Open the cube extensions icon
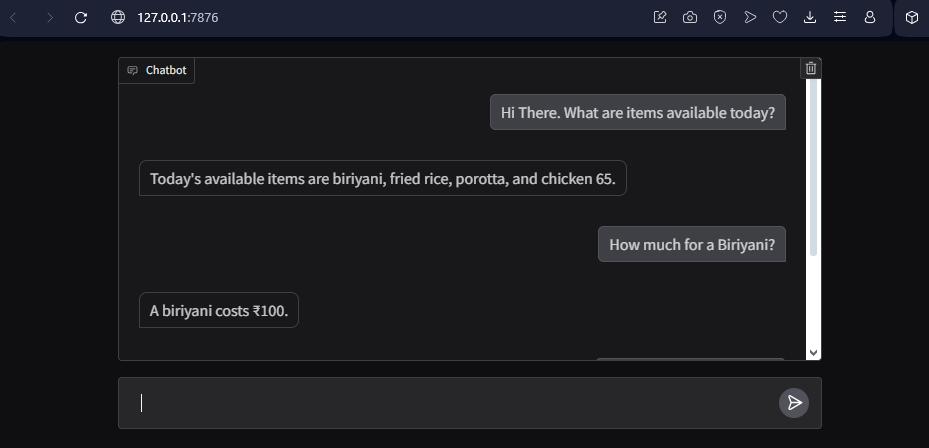This screenshot has width=929, height=448. pos(912,18)
